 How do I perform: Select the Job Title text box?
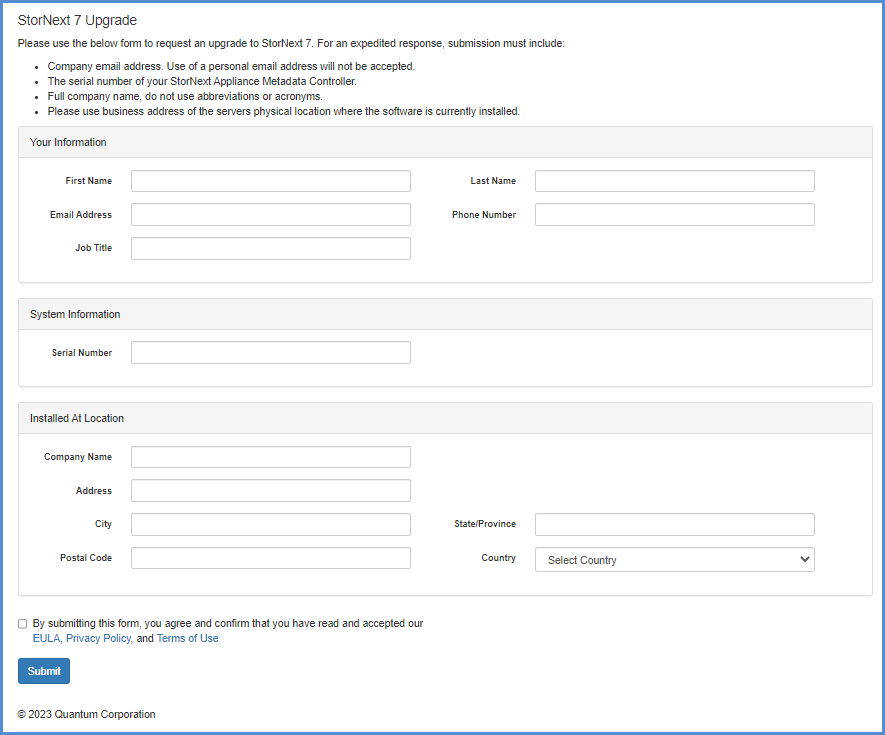pyautogui.click(x=271, y=248)
